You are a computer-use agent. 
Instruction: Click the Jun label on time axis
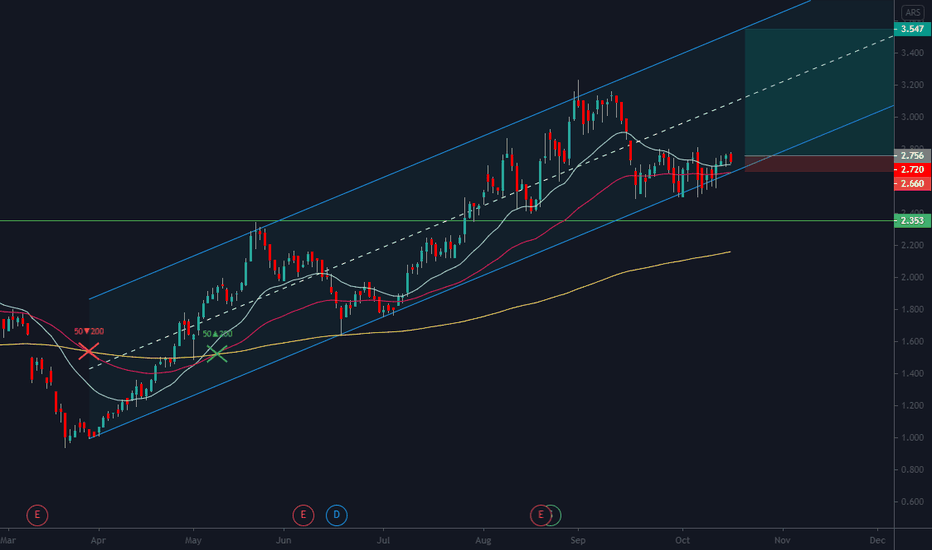point(284,540)
